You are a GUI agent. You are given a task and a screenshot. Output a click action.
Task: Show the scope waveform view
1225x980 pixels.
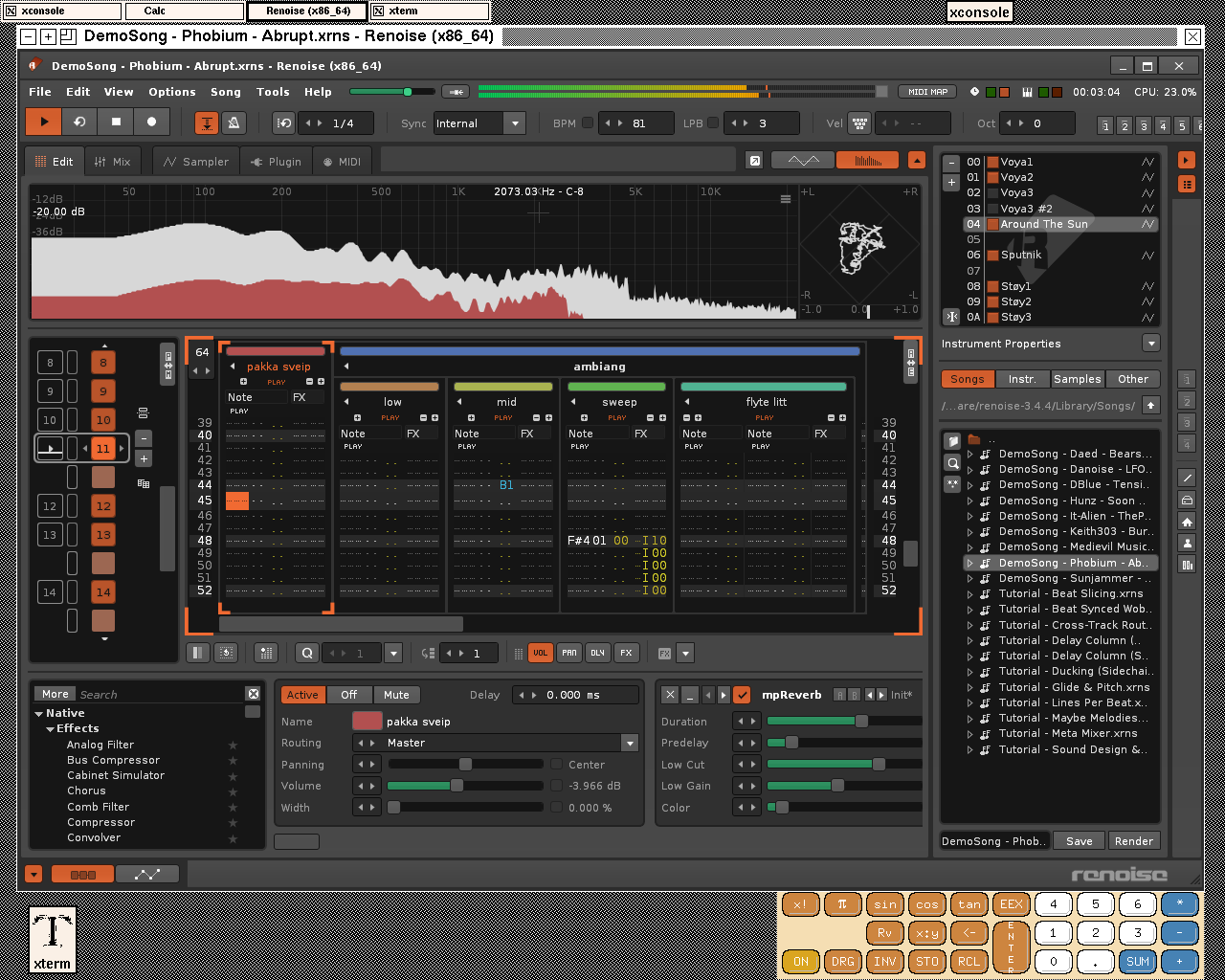tap(803, 161)
